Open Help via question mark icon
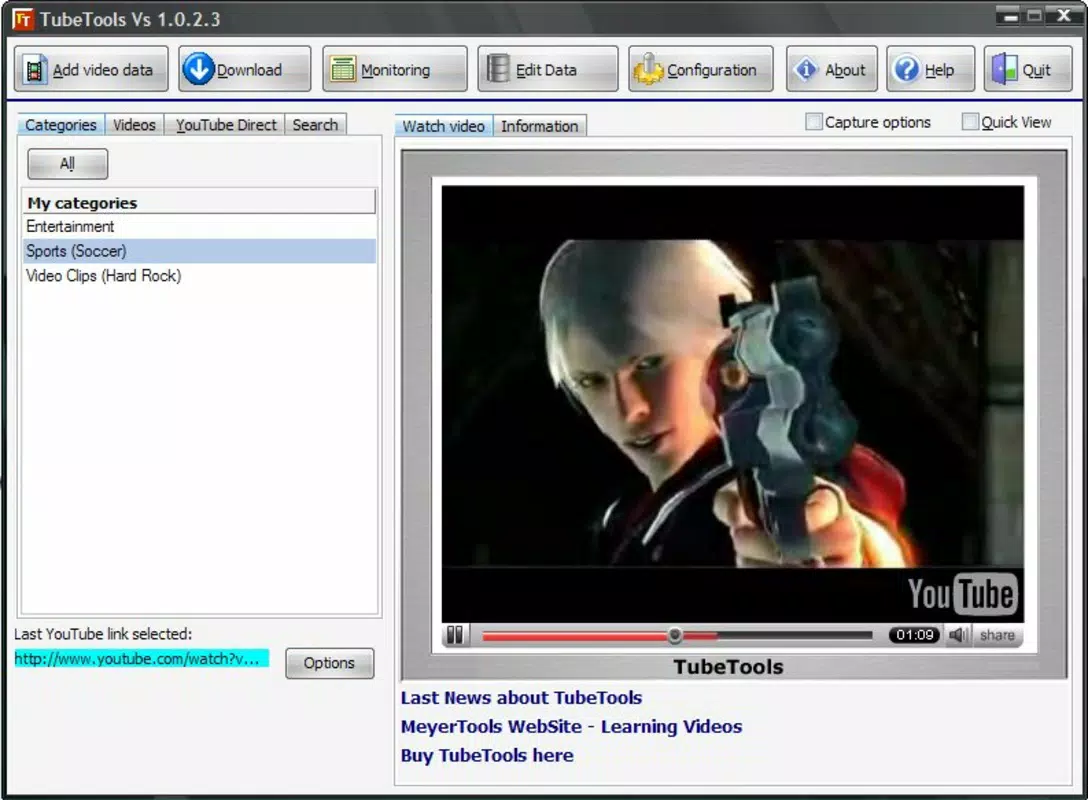The height and width of the screenshot is (800, 1088). pos(906,69)
